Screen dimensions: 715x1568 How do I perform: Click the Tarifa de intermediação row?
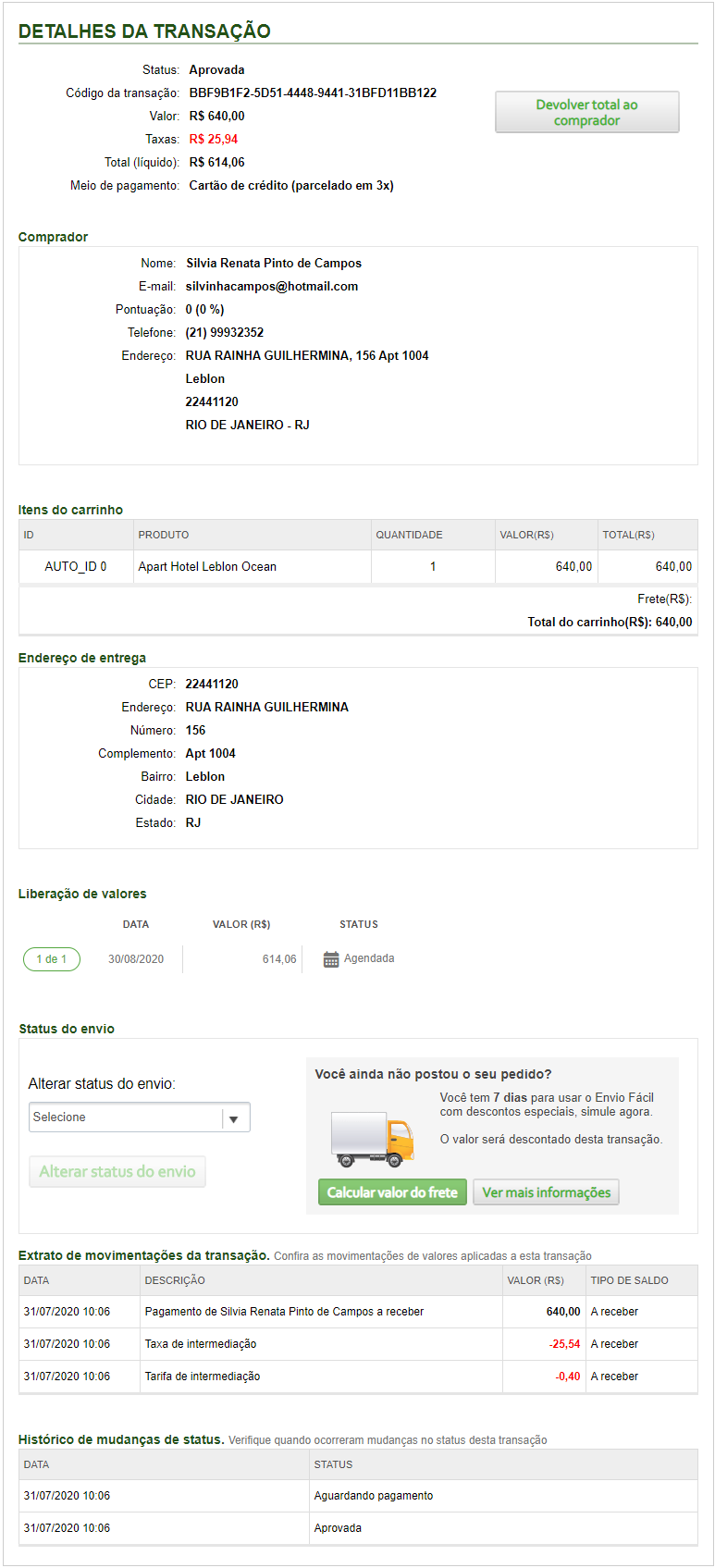[x=203, y=1377]
